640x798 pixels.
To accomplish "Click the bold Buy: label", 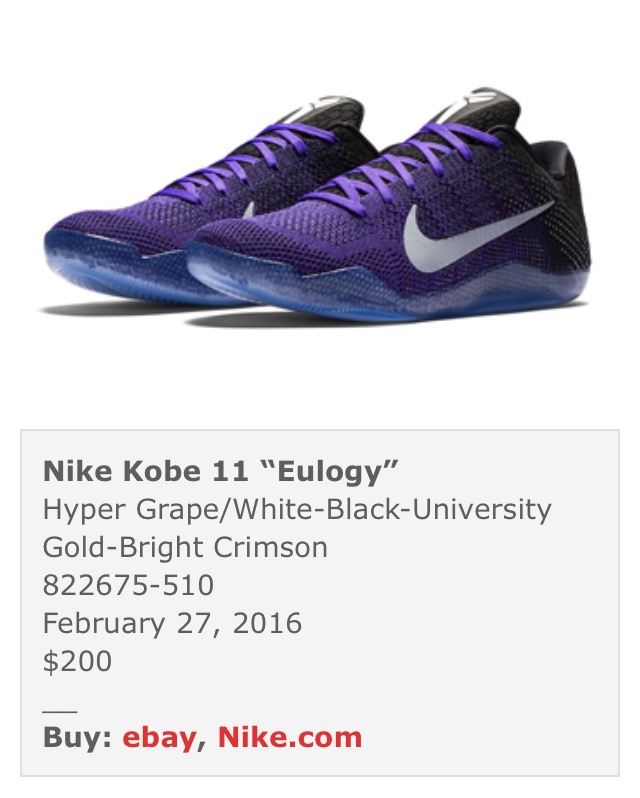I will 77,737.
